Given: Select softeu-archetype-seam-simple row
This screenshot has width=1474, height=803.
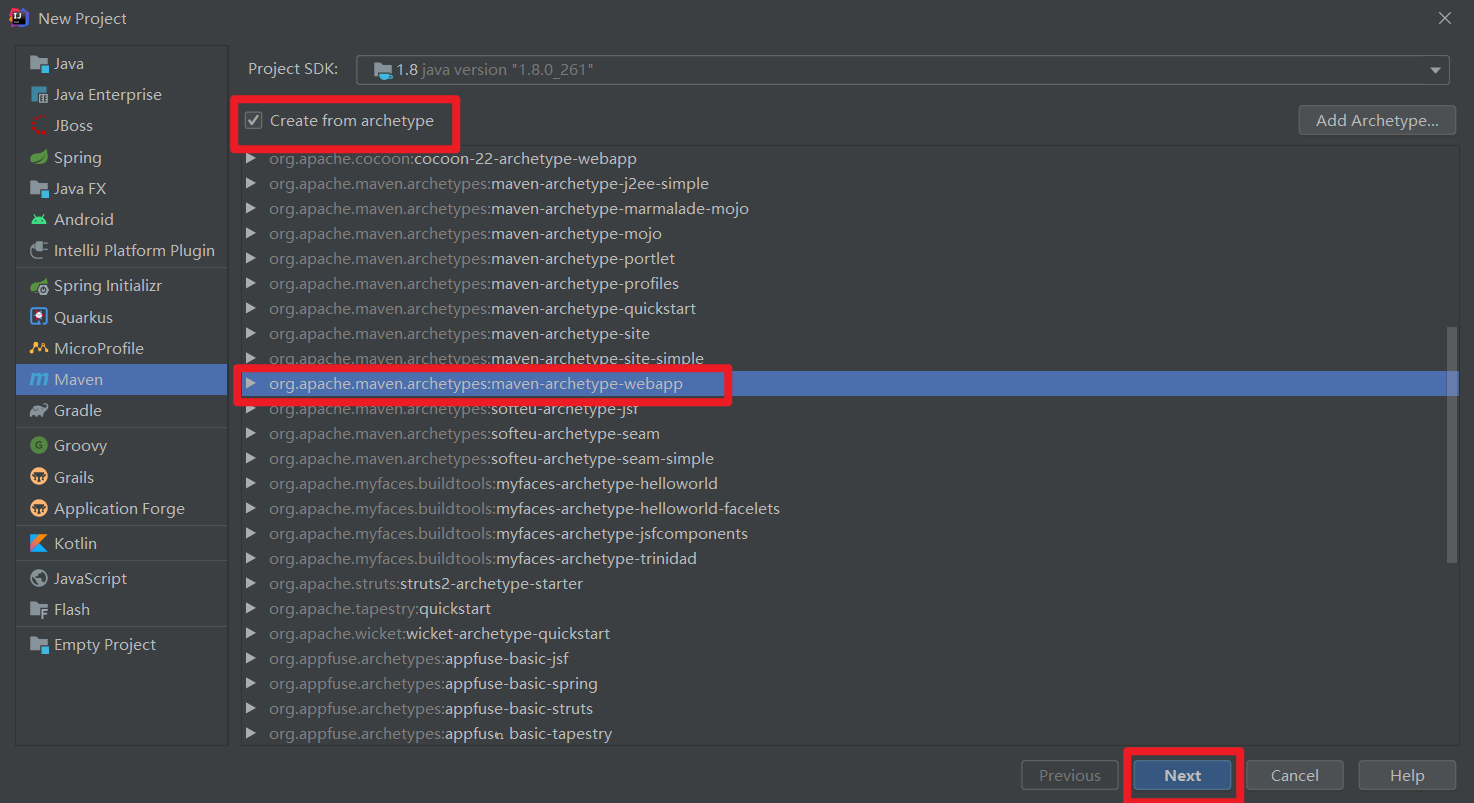Looking at the screenshot, I should coord(850,459).
